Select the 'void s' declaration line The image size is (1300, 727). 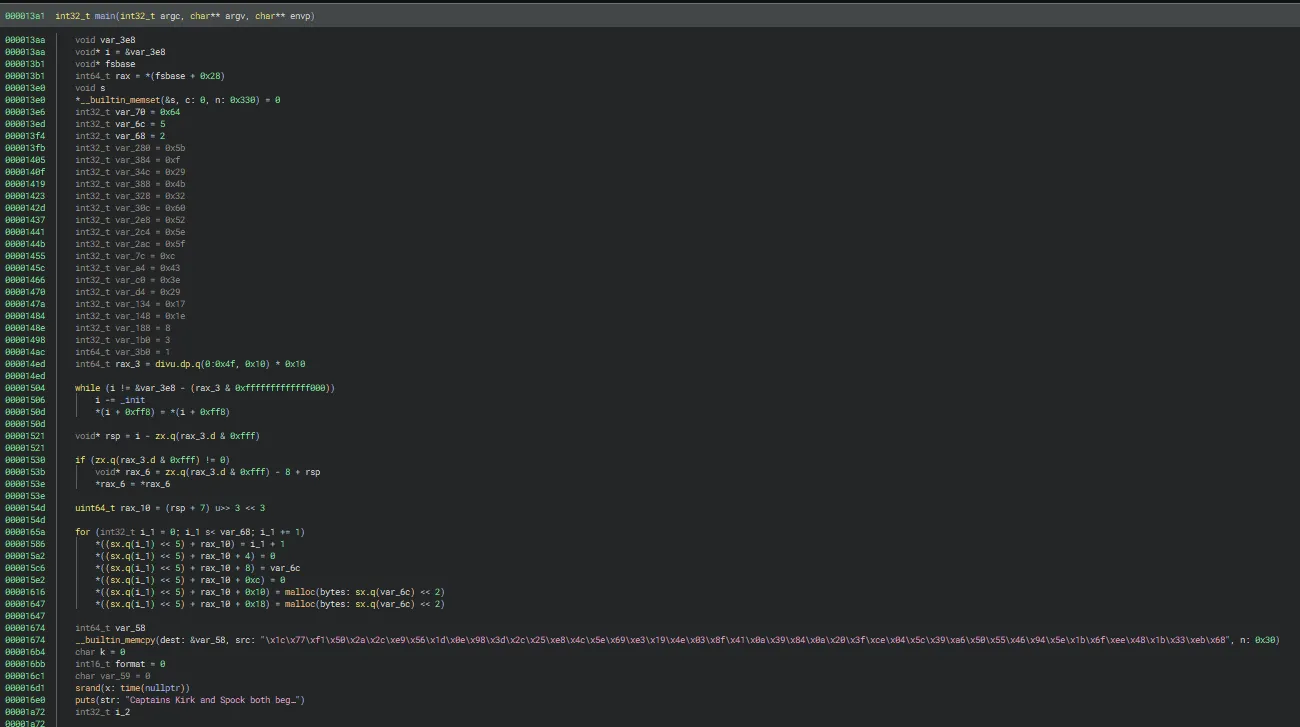pos(90,88)
